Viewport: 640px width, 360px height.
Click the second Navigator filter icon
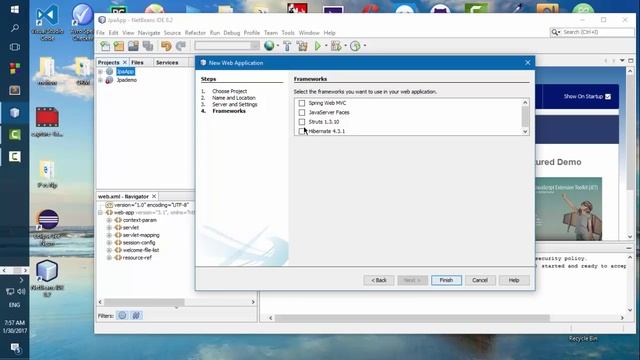point(136,316)
